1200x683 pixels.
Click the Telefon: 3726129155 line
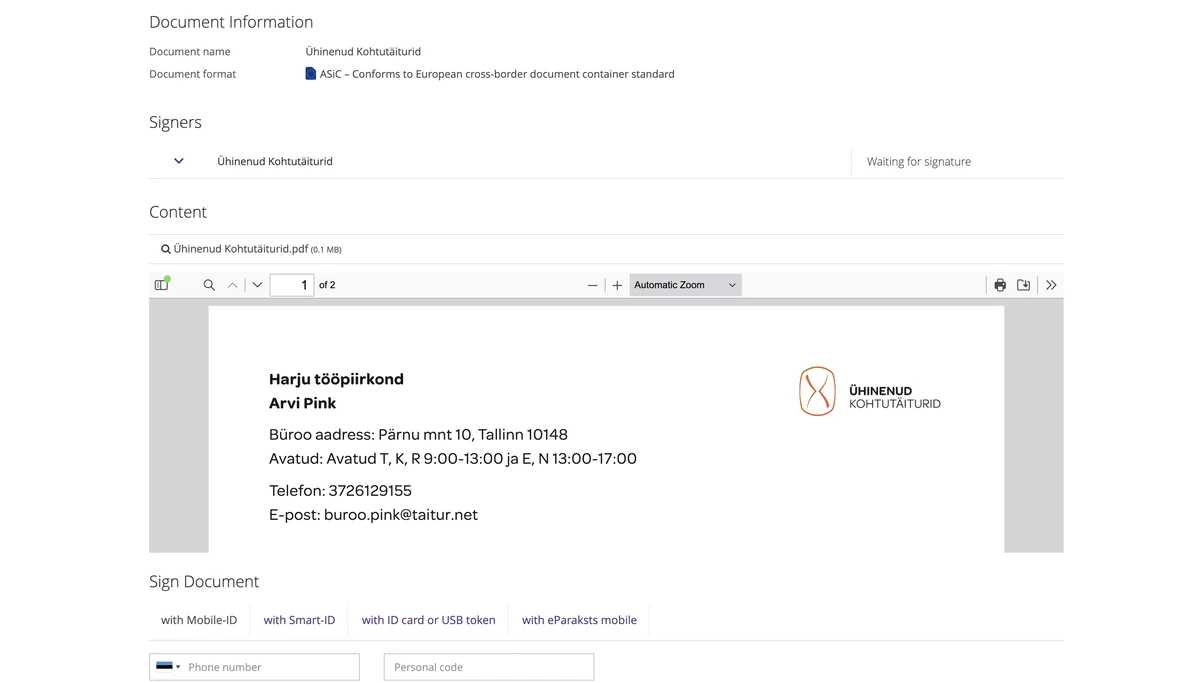[340, 491]
